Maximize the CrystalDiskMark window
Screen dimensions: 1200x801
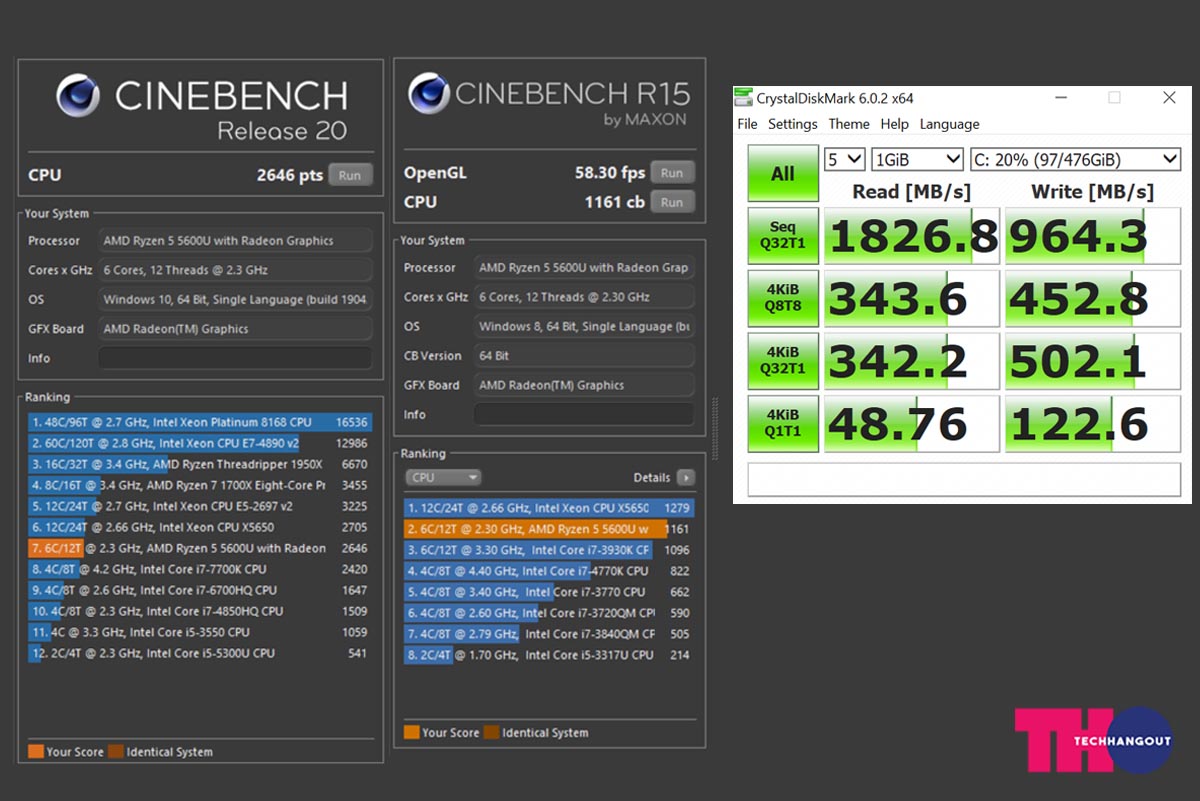click(x=1114, y=98)
